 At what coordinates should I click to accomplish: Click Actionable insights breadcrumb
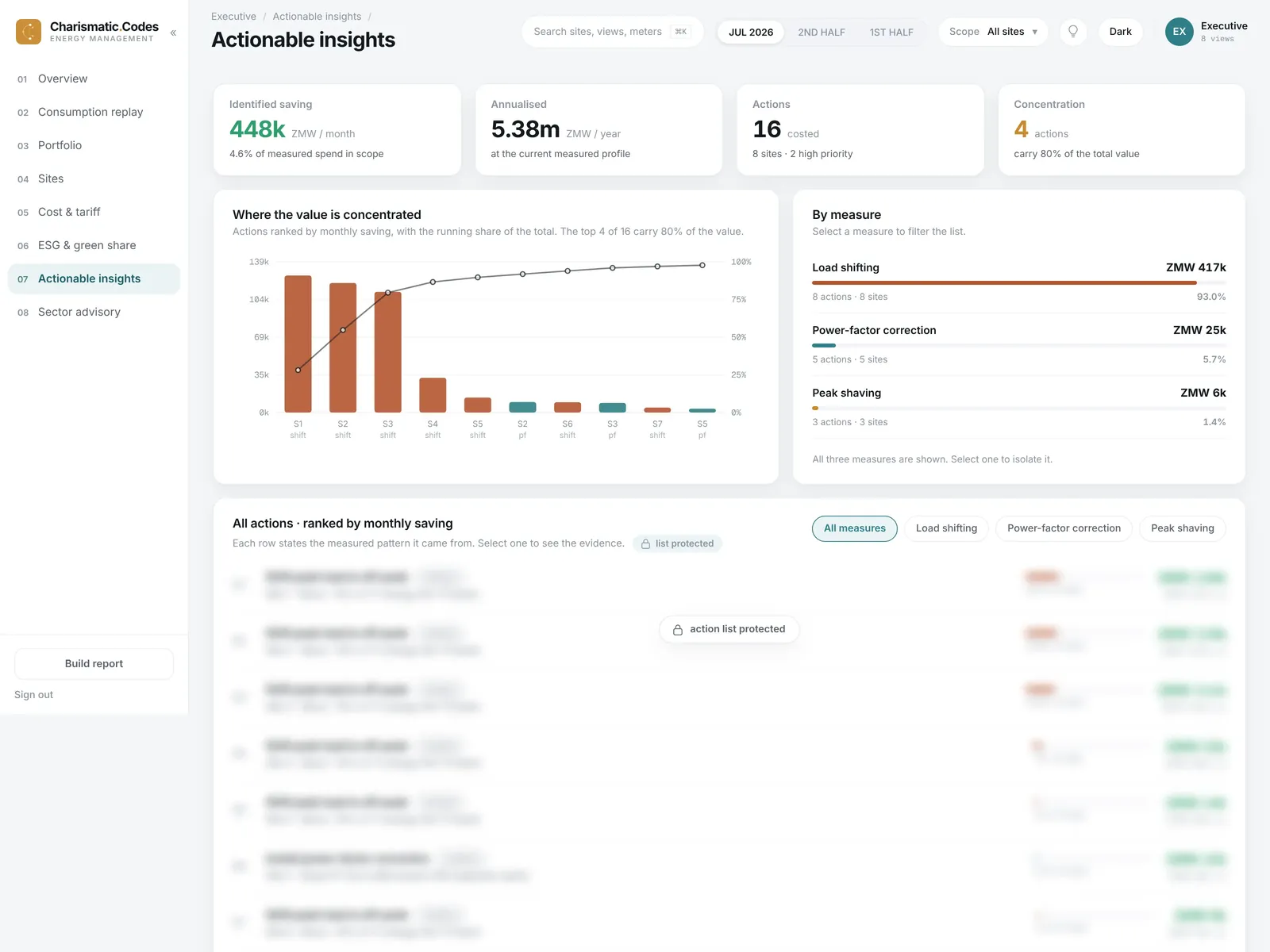point(317,17)
